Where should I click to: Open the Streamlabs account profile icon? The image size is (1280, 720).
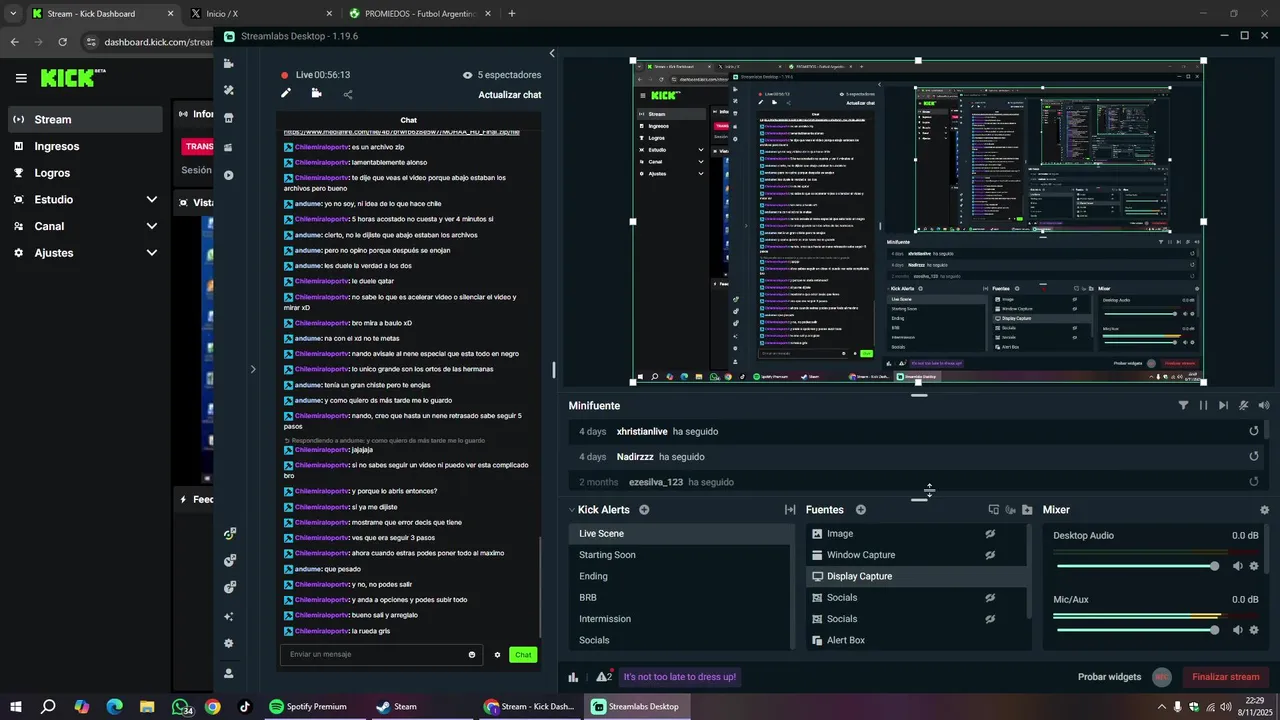tap(229, 673)
